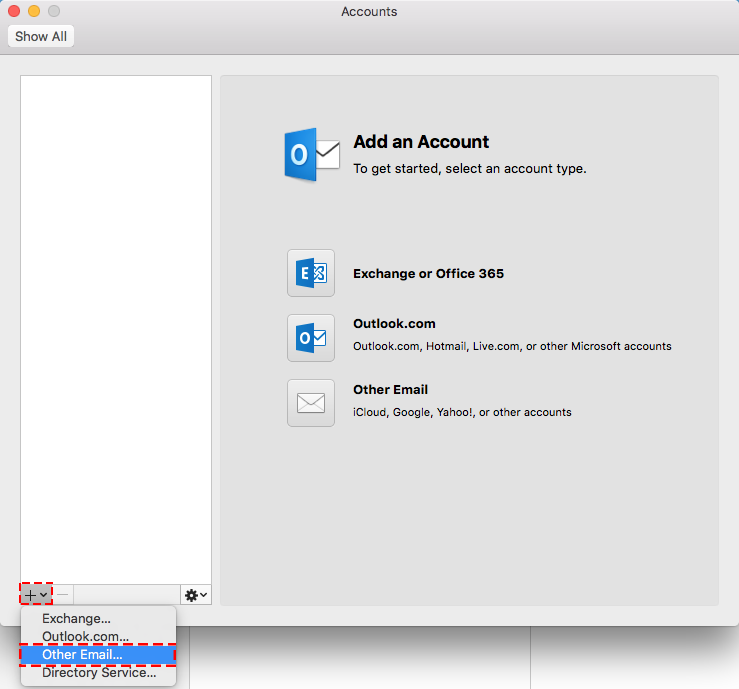Choose Outlook.com... from the add menu
The image size is (739, 689).
[99, 636]
